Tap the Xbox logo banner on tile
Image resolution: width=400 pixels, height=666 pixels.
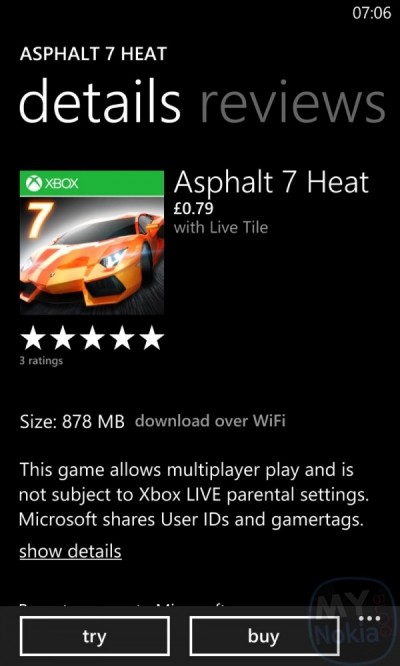click(92, 183)
